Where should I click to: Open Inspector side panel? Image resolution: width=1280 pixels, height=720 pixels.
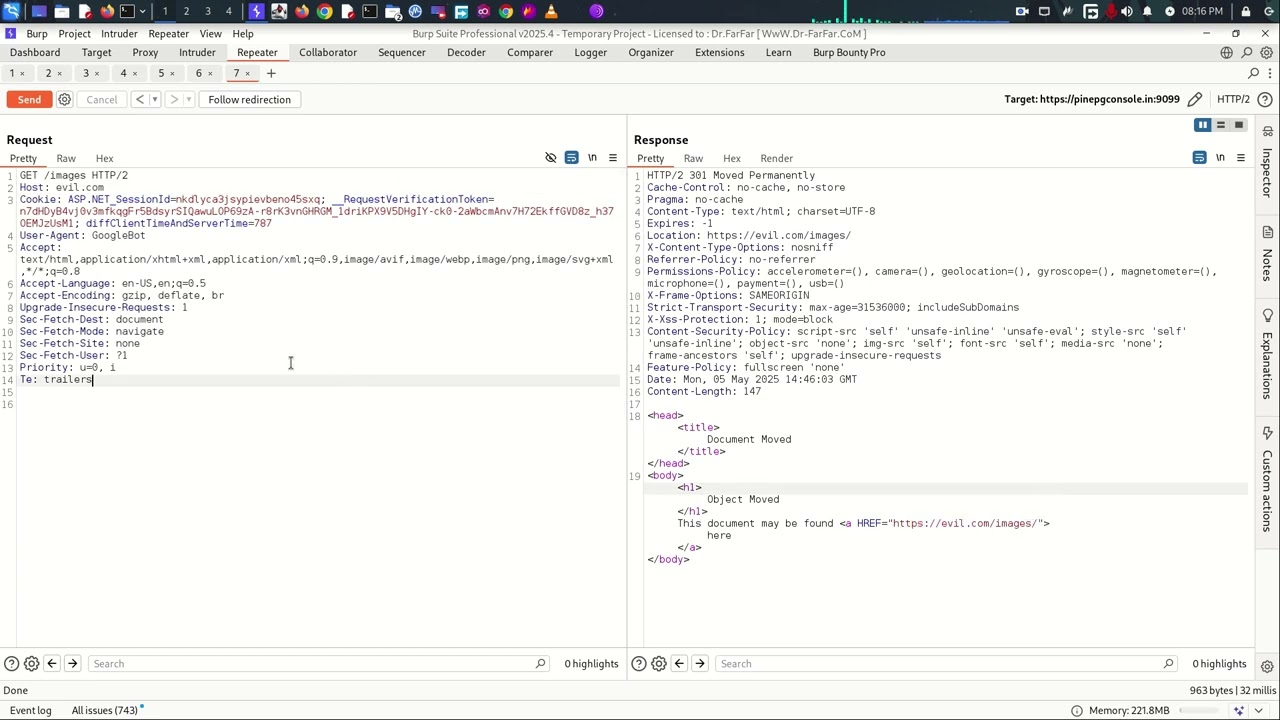[x=1267, y=160]
